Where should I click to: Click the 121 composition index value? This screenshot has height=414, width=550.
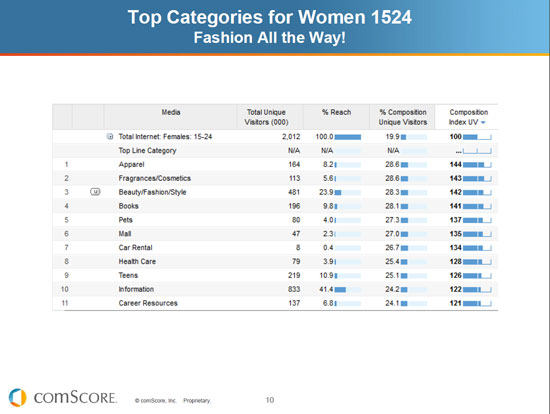tap(455, 303)
